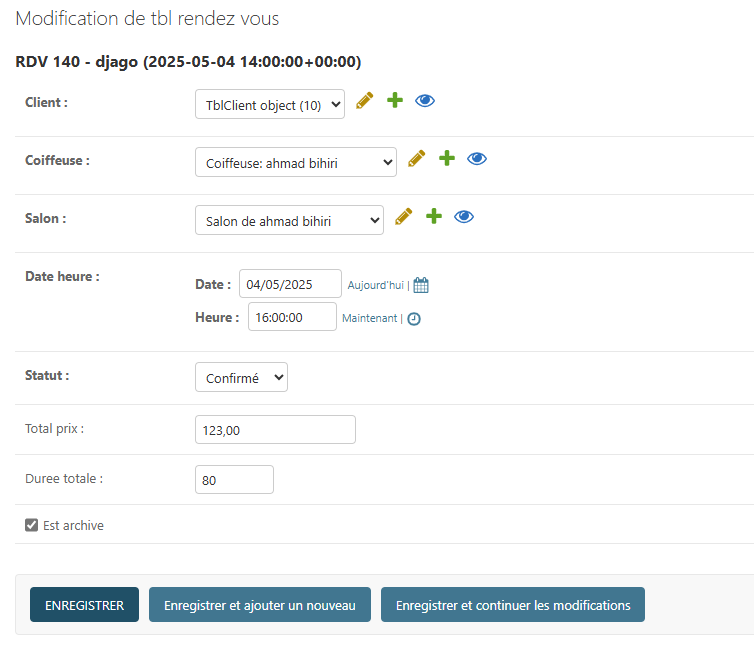Viewport: 754px width, 669px height.
Task: Set date using Aujourd'hui link
Action: click(x=375, y=285)
